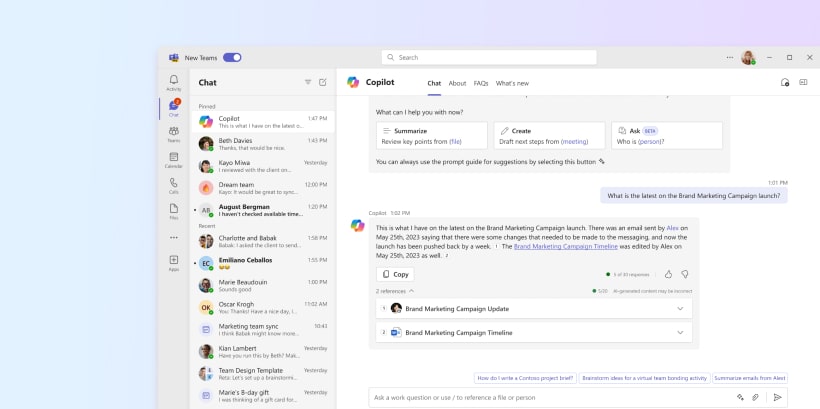
Task: Open the Calendar icon in sidebar
Action: (174, 157)
